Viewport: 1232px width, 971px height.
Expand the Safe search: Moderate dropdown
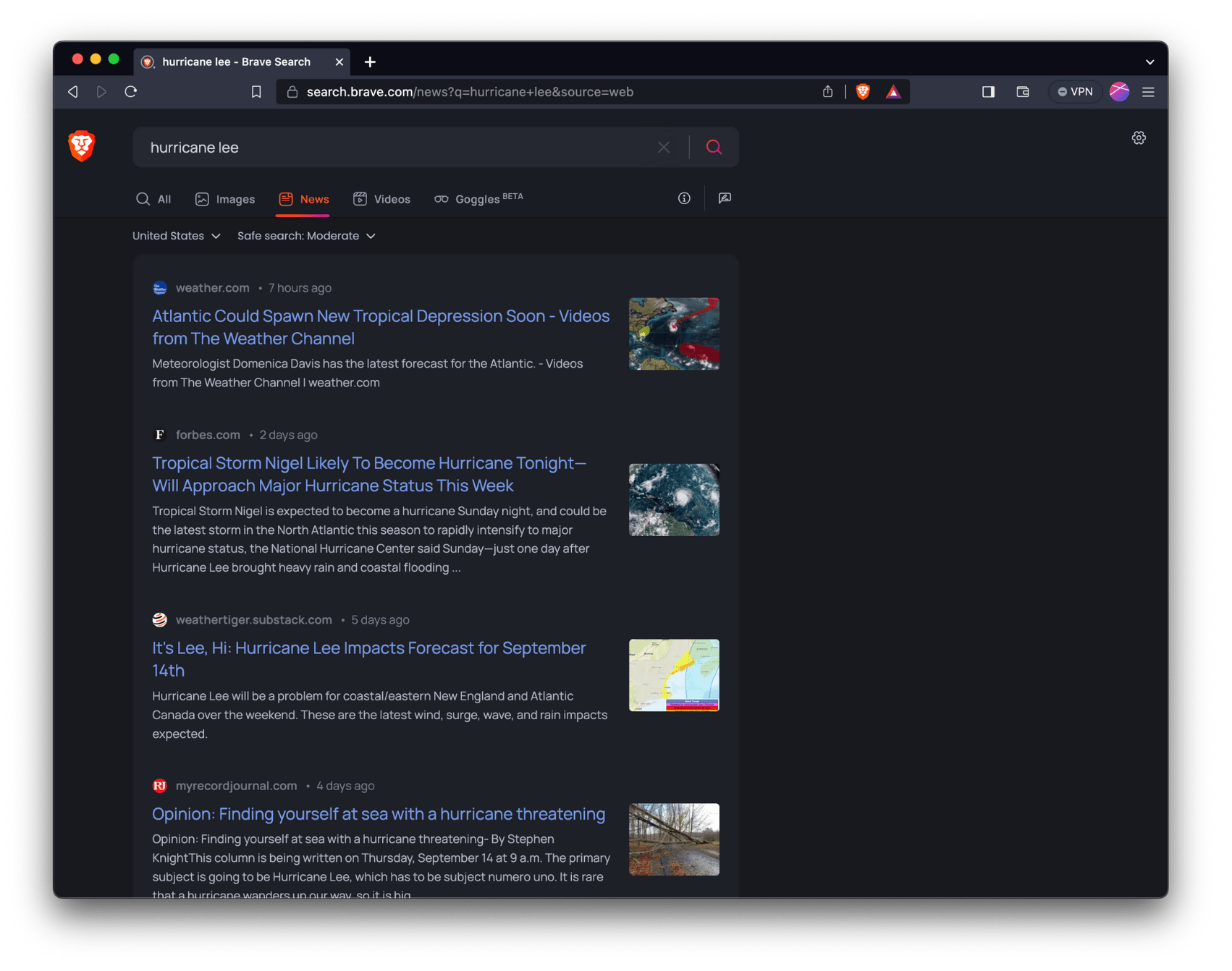[306, 236]
